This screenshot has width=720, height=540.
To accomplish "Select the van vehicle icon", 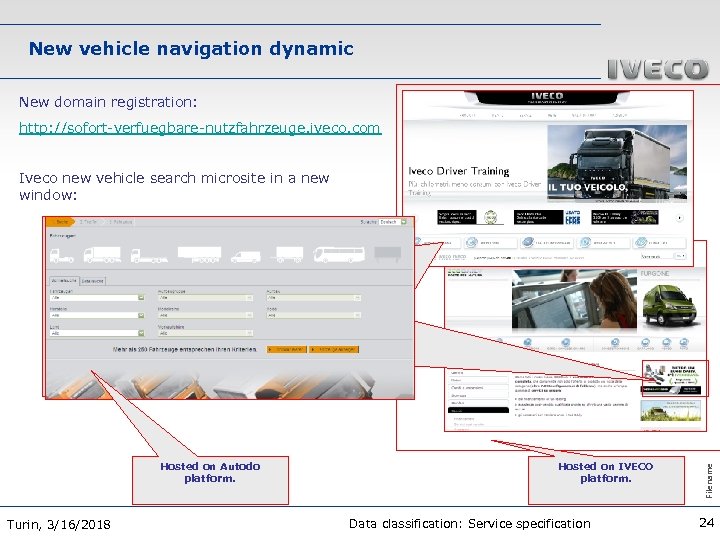I will pos(246,257).
